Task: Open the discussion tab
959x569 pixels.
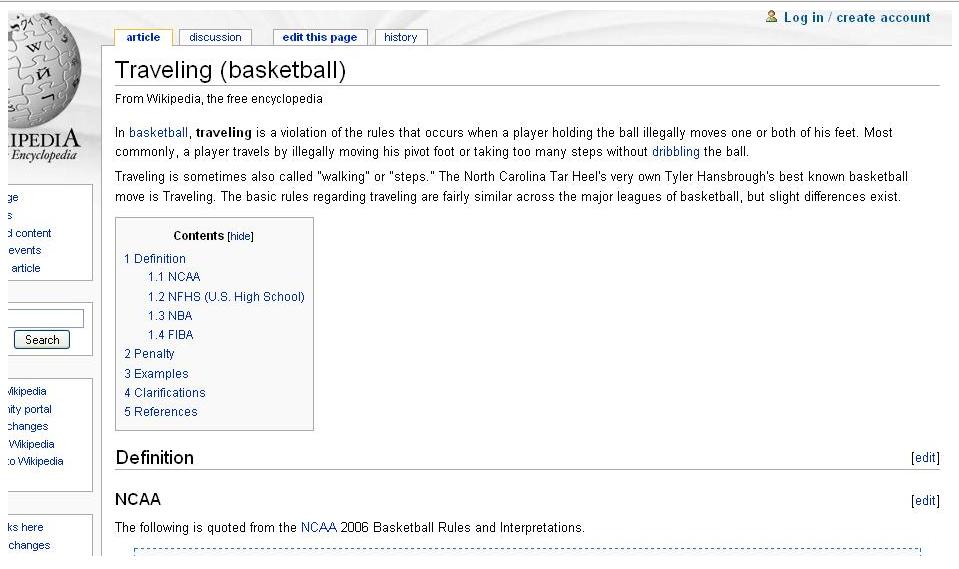Action: pyautogui.click(x=215, y=37)
